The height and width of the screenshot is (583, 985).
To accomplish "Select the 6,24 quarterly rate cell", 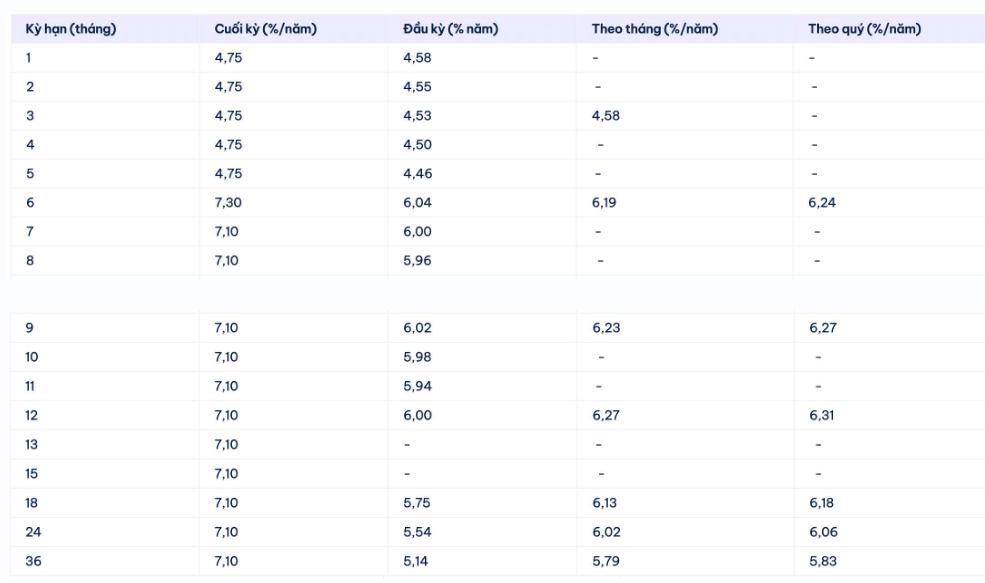I will click(x=823, y=203).
